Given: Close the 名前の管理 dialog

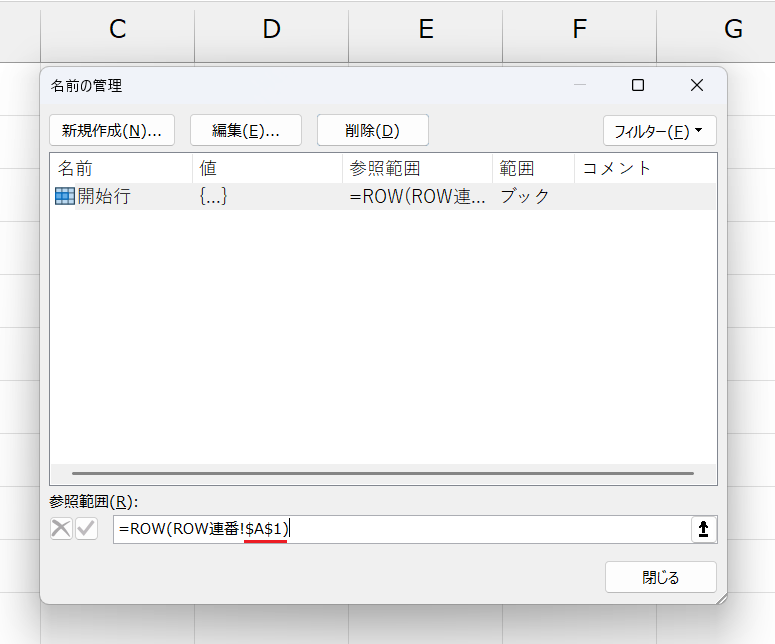Looking at the screenshot, I should point(697,86).
